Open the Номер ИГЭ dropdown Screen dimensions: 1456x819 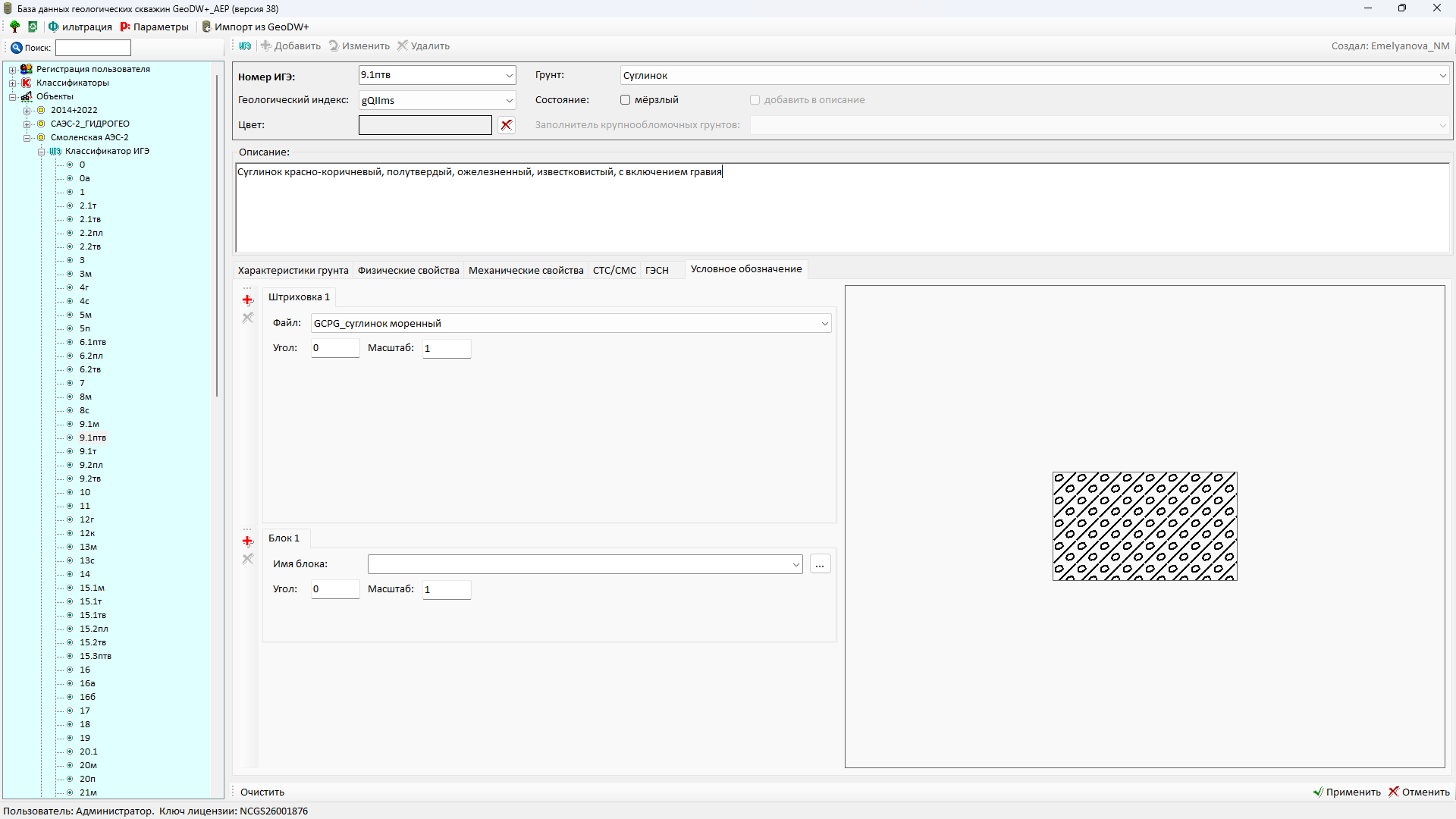pos(509,75)
